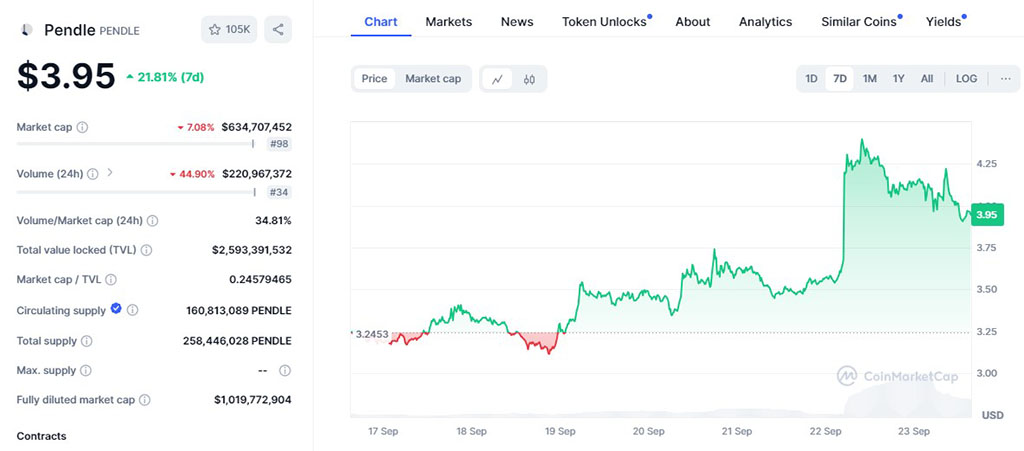Click circulating supply 160,813,089 PENDLE
1024x451 pixels.
click(239, 310)
